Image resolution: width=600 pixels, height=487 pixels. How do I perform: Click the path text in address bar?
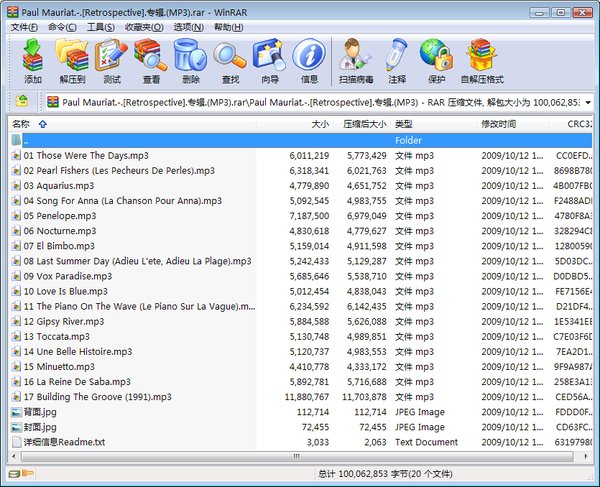[x=321, y=102]
